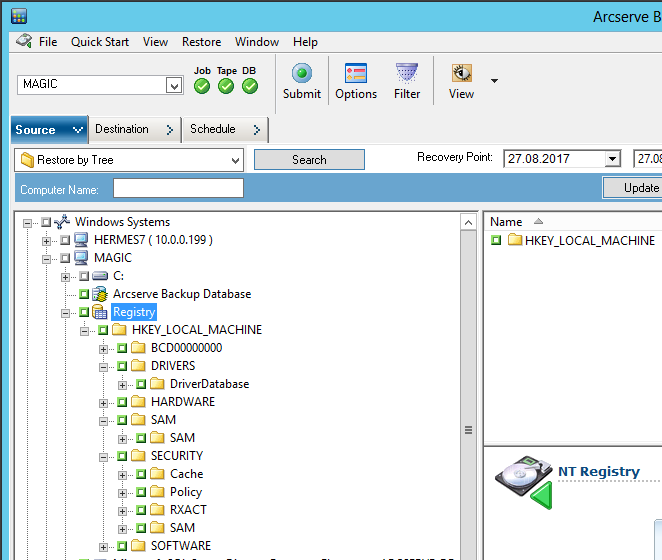Open the Options toolbar icon
Screen dimensions: 662x560
coord(356,73)
